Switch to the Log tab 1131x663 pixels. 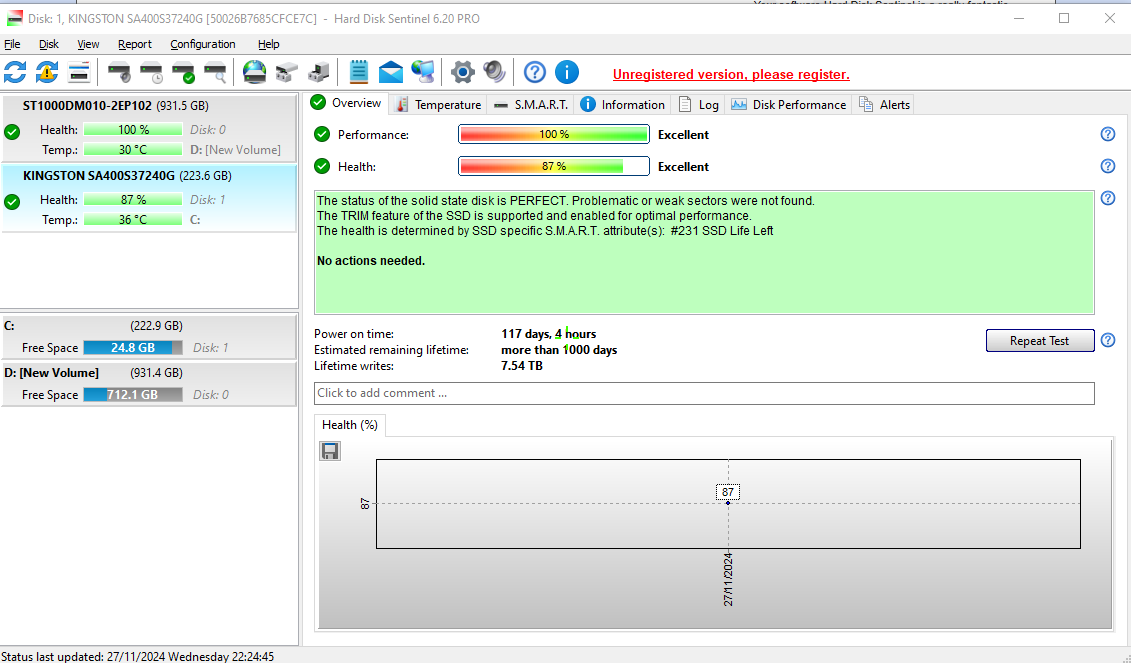point(698,105)
